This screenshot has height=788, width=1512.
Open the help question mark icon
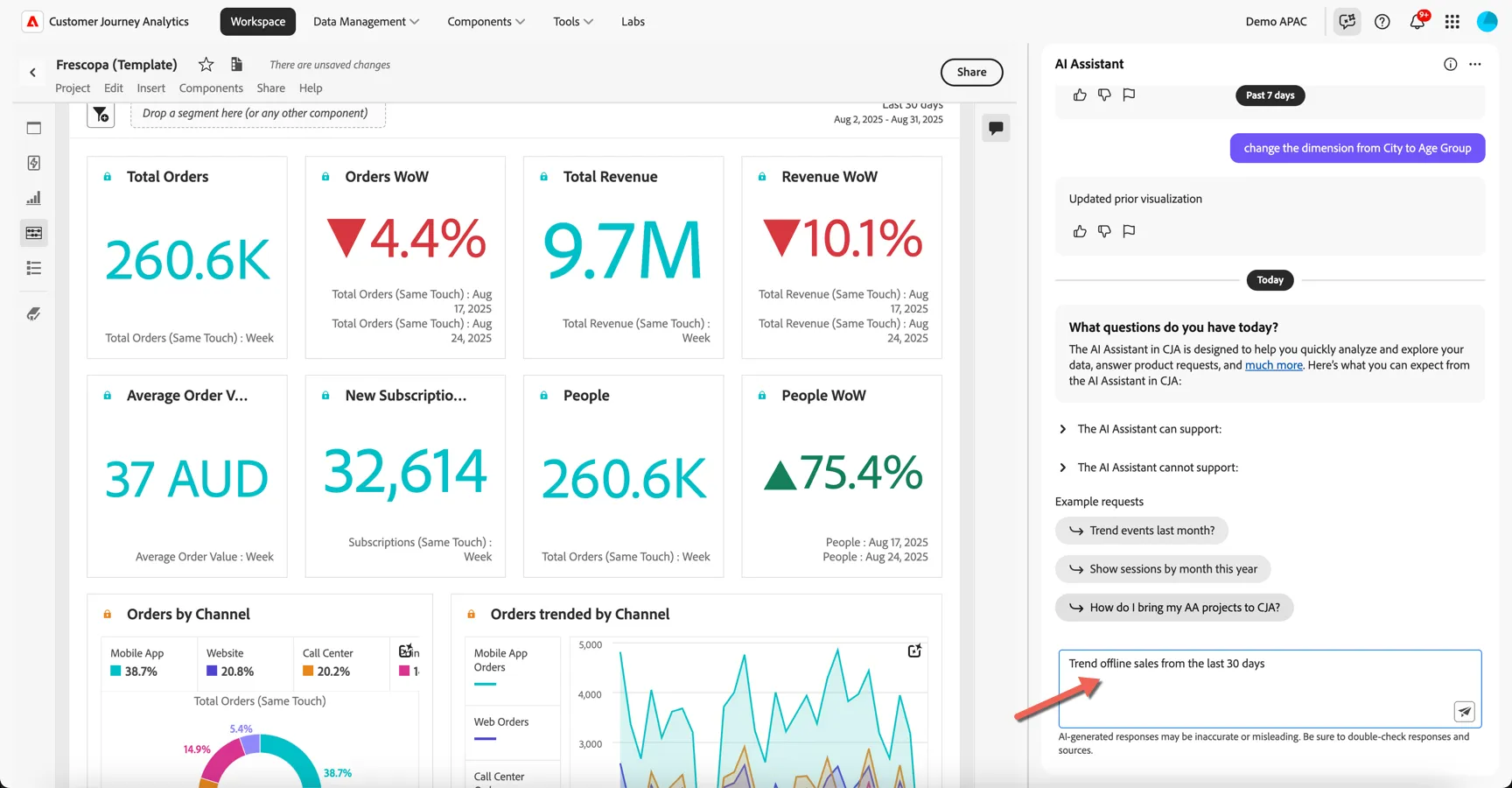1382,21
